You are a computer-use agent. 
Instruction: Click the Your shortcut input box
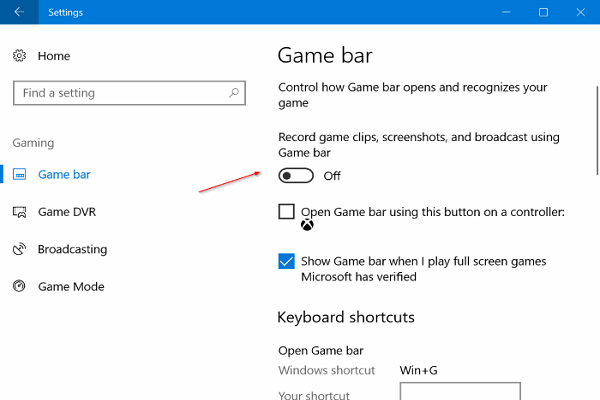tap(460, 391)
